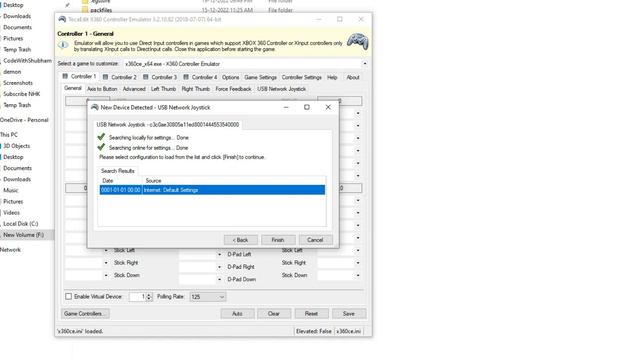Image resolution: width=640 pixels, height=360 pixels.
Task: Select the Axis to Button sub-tab
Action: [x=102, y=89]
